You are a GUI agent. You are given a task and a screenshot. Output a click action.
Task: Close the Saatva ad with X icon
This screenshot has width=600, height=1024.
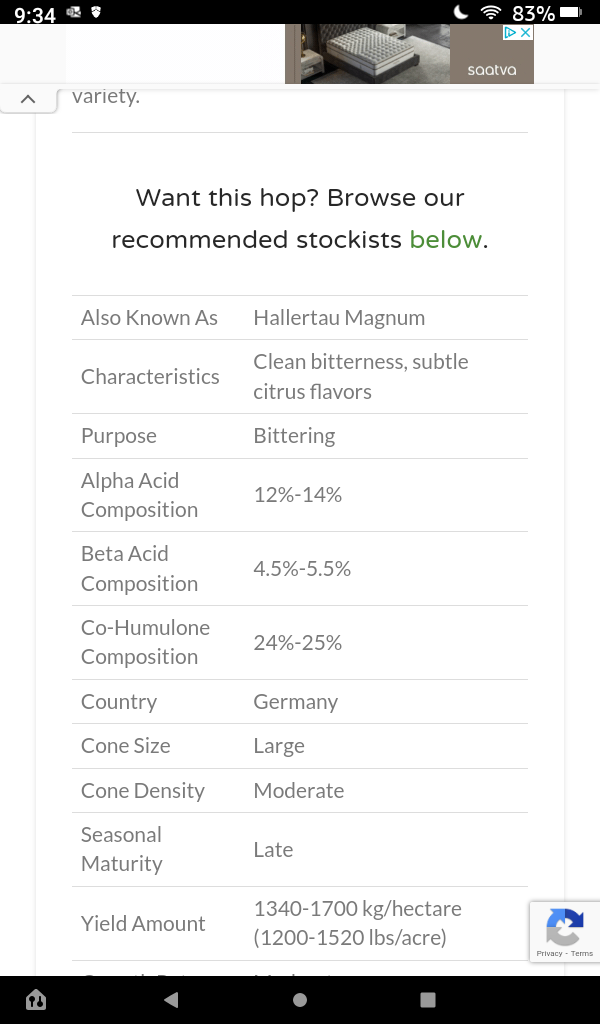click(525, 32)
